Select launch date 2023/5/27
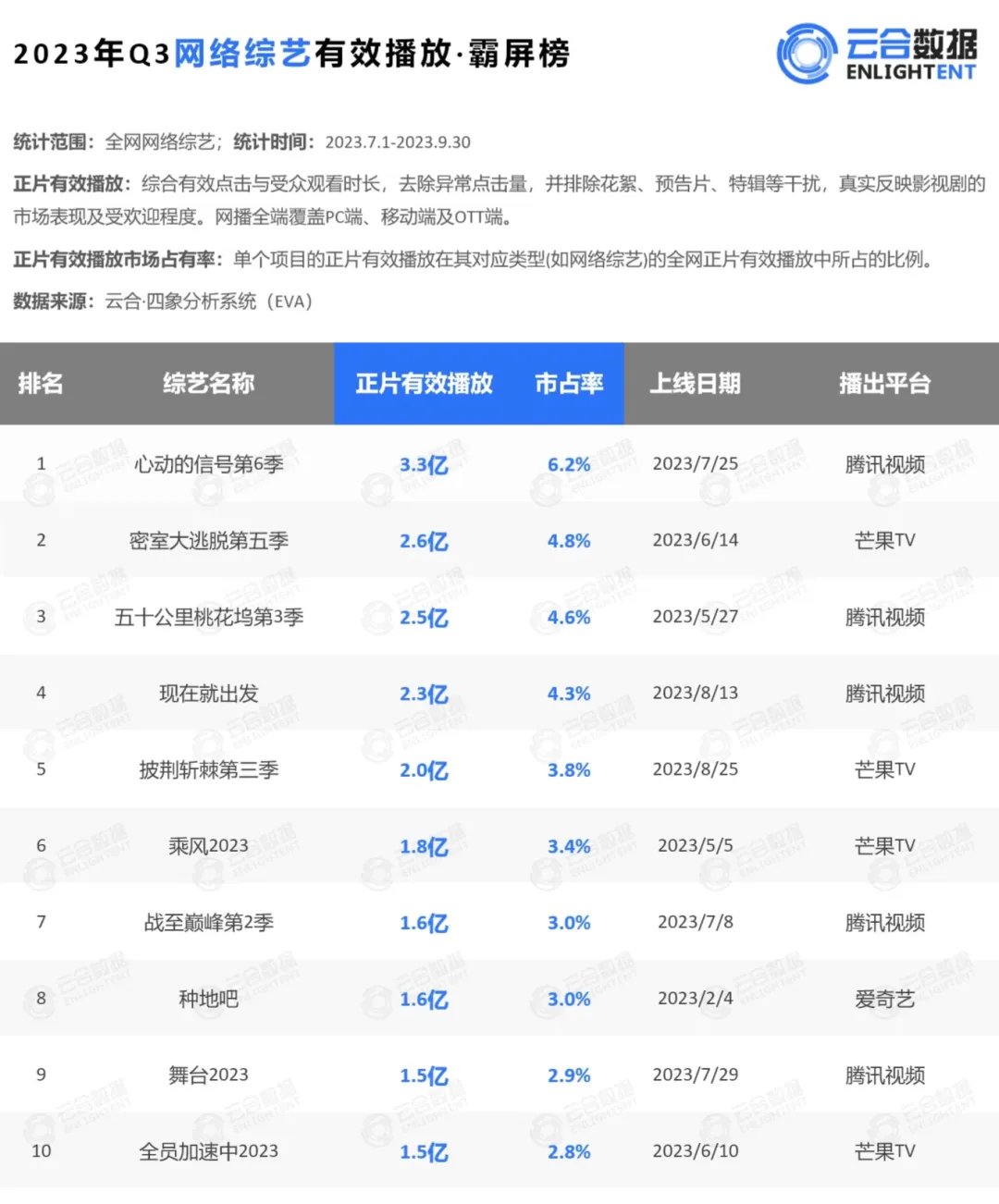 (x=696, y=617)
